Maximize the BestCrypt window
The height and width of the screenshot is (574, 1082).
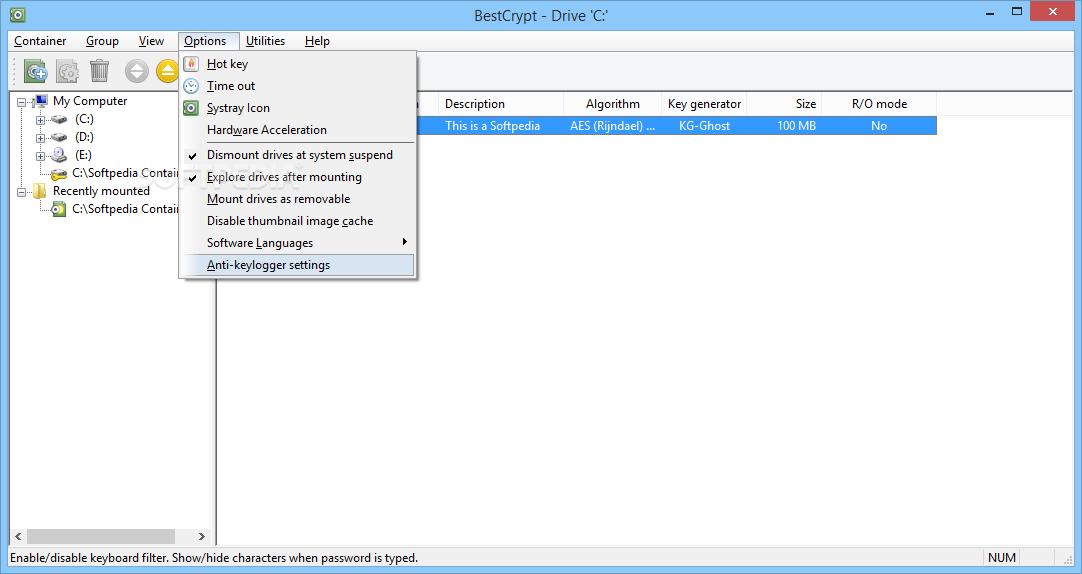(x=1016, y=12)
